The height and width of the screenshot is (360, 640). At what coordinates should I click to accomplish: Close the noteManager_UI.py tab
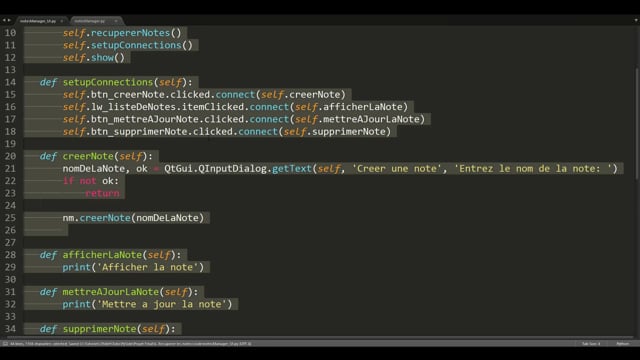pos(62,21)
